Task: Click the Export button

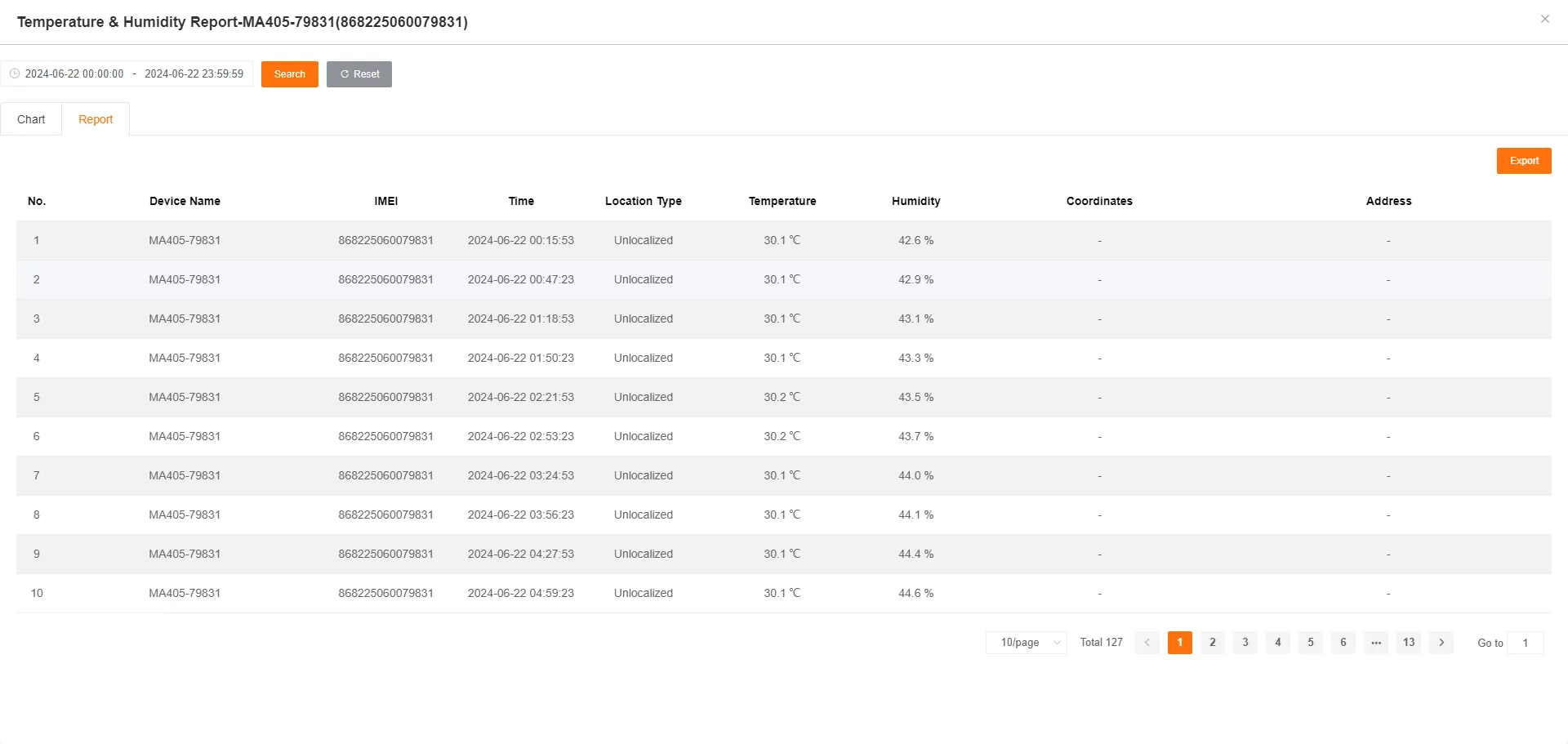Action: [1523, 160]
